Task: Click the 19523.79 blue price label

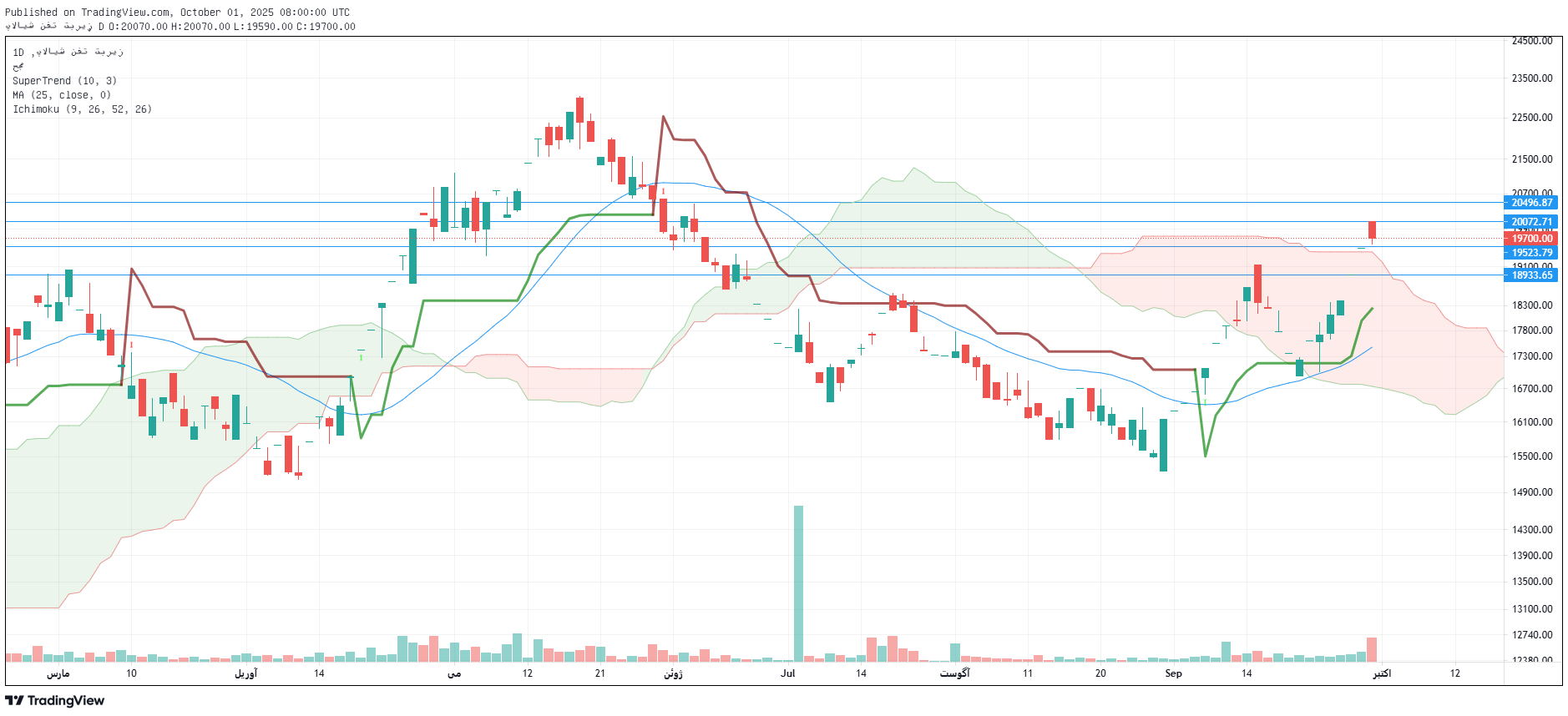Action: click(x=1531, y=253)
